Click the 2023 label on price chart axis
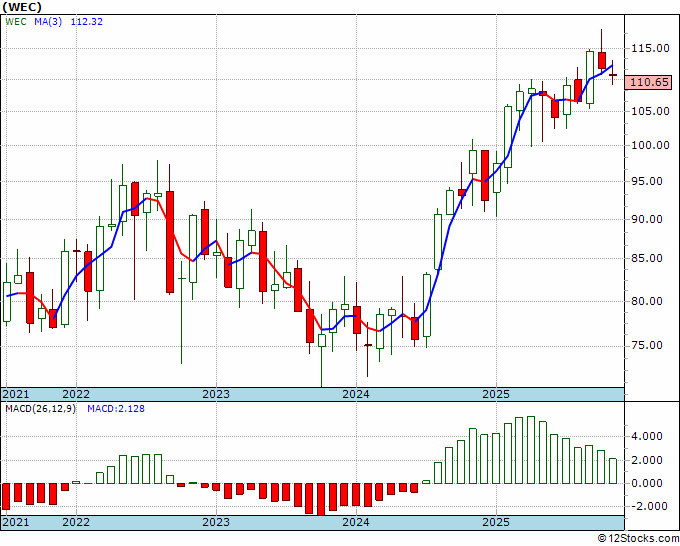 click(216, 394)
